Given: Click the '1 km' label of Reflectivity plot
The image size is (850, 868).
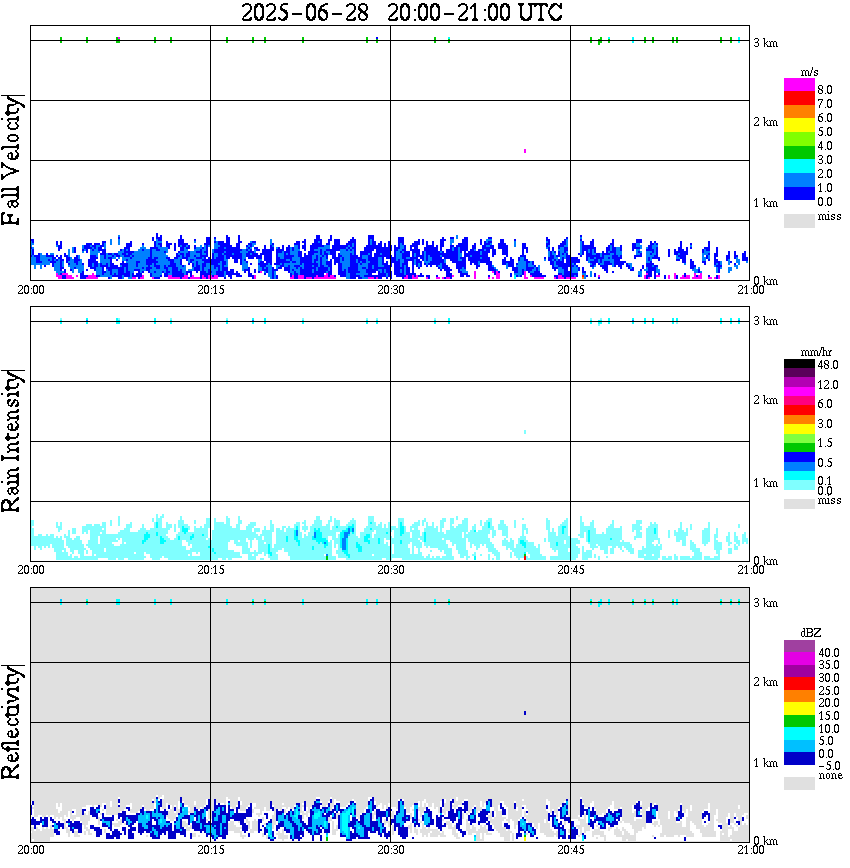Looking at the screenshot, I should pos(765,763).
